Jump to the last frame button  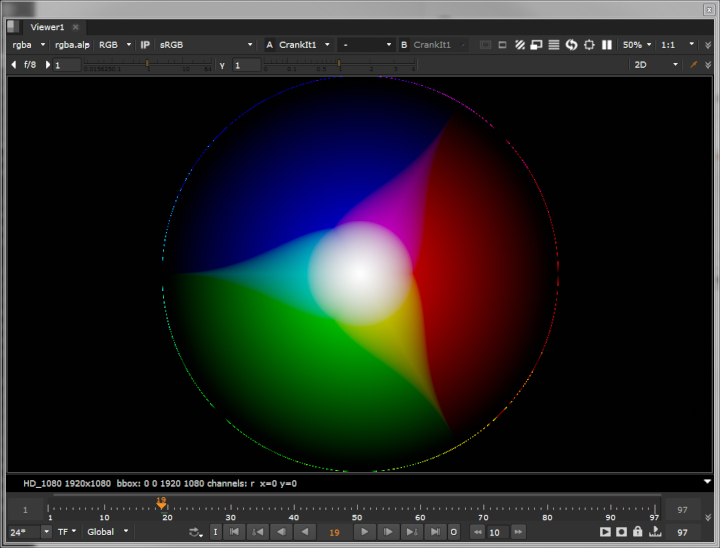(434, 532)
